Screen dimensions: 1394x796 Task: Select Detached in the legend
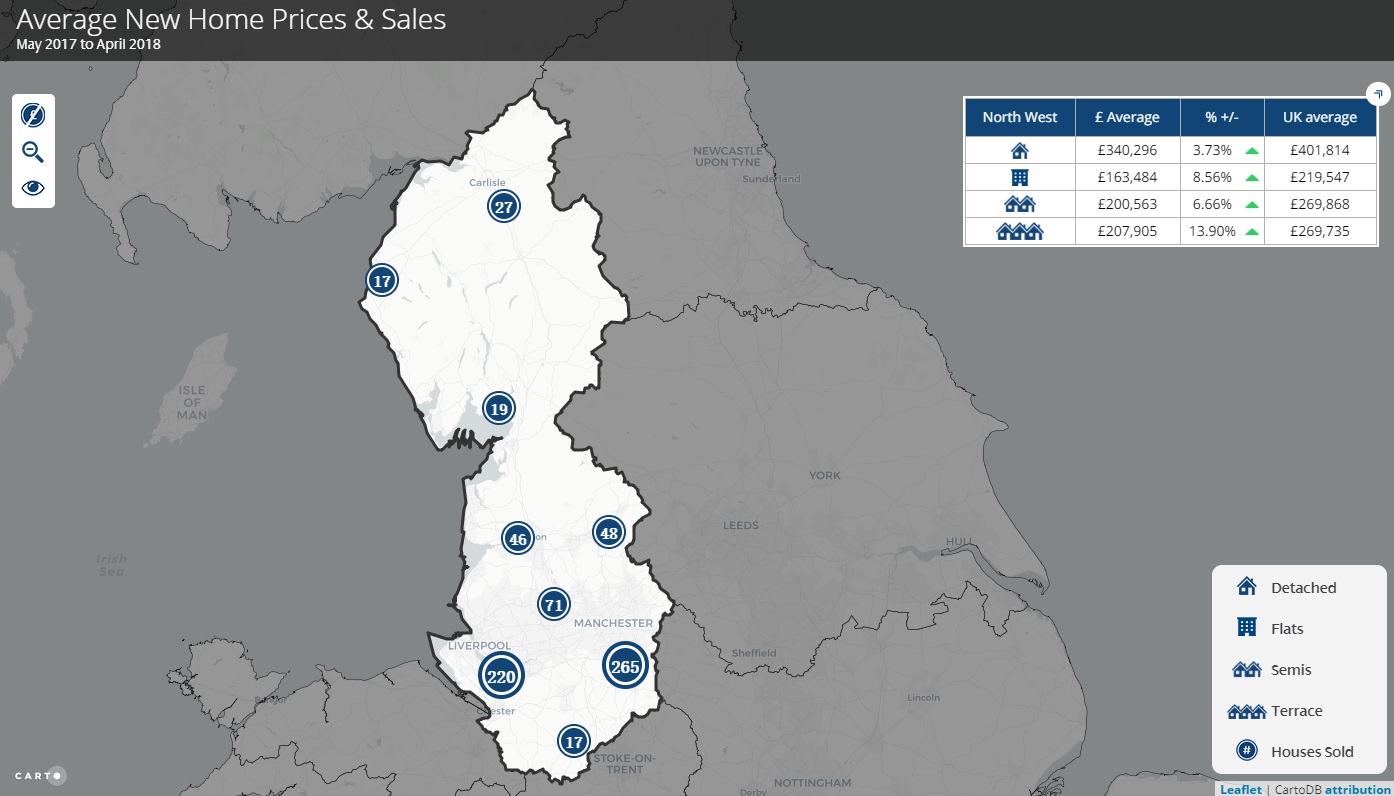(1302, 588)
